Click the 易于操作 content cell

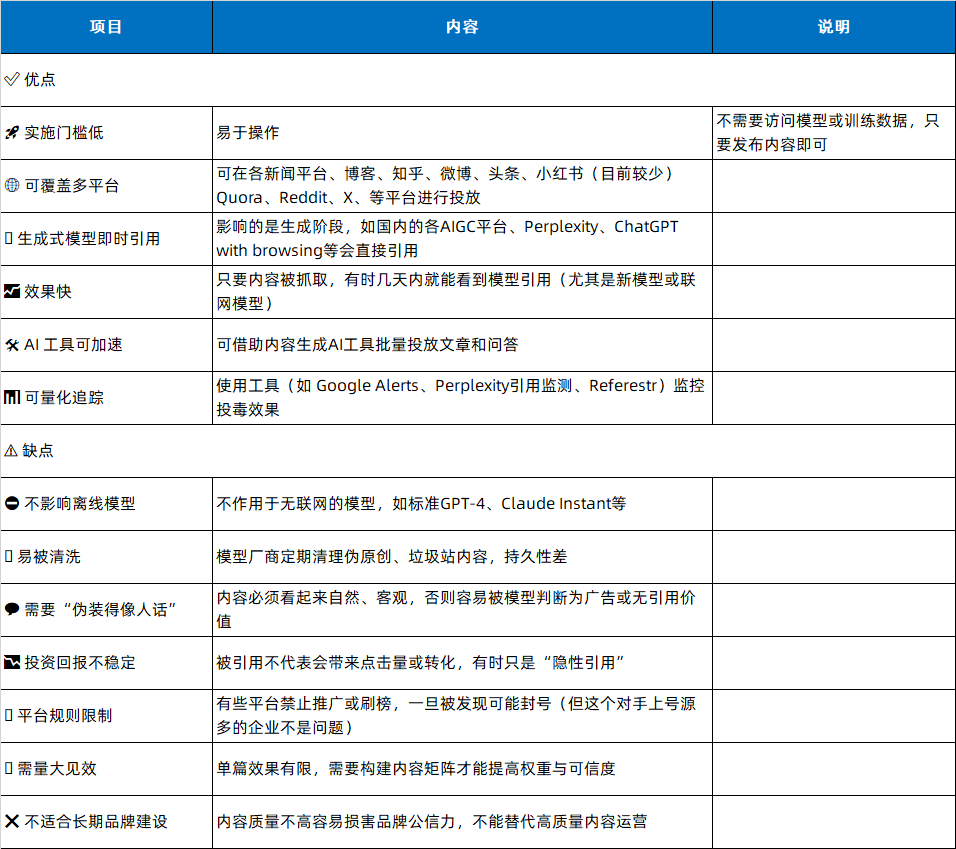point(248,133)
